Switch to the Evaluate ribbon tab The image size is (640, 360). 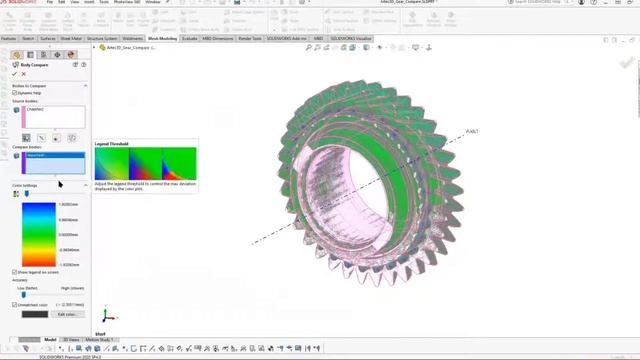coord(189,38)
